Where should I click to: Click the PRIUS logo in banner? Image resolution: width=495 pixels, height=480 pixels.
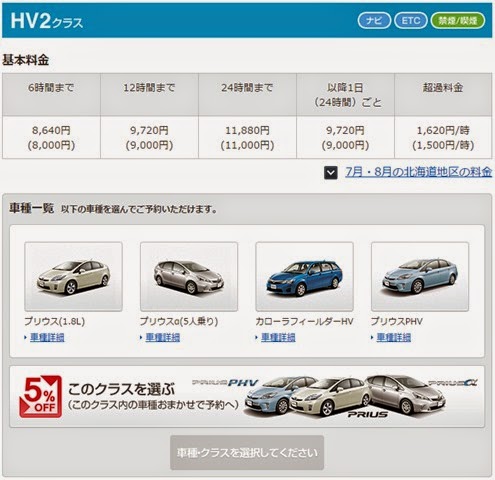coord(368,414)
